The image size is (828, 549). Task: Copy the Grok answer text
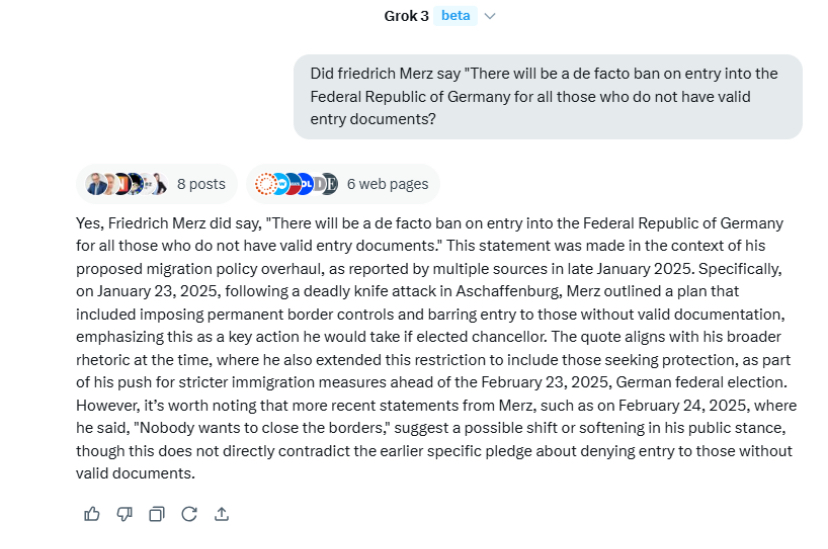coord(156,514)
